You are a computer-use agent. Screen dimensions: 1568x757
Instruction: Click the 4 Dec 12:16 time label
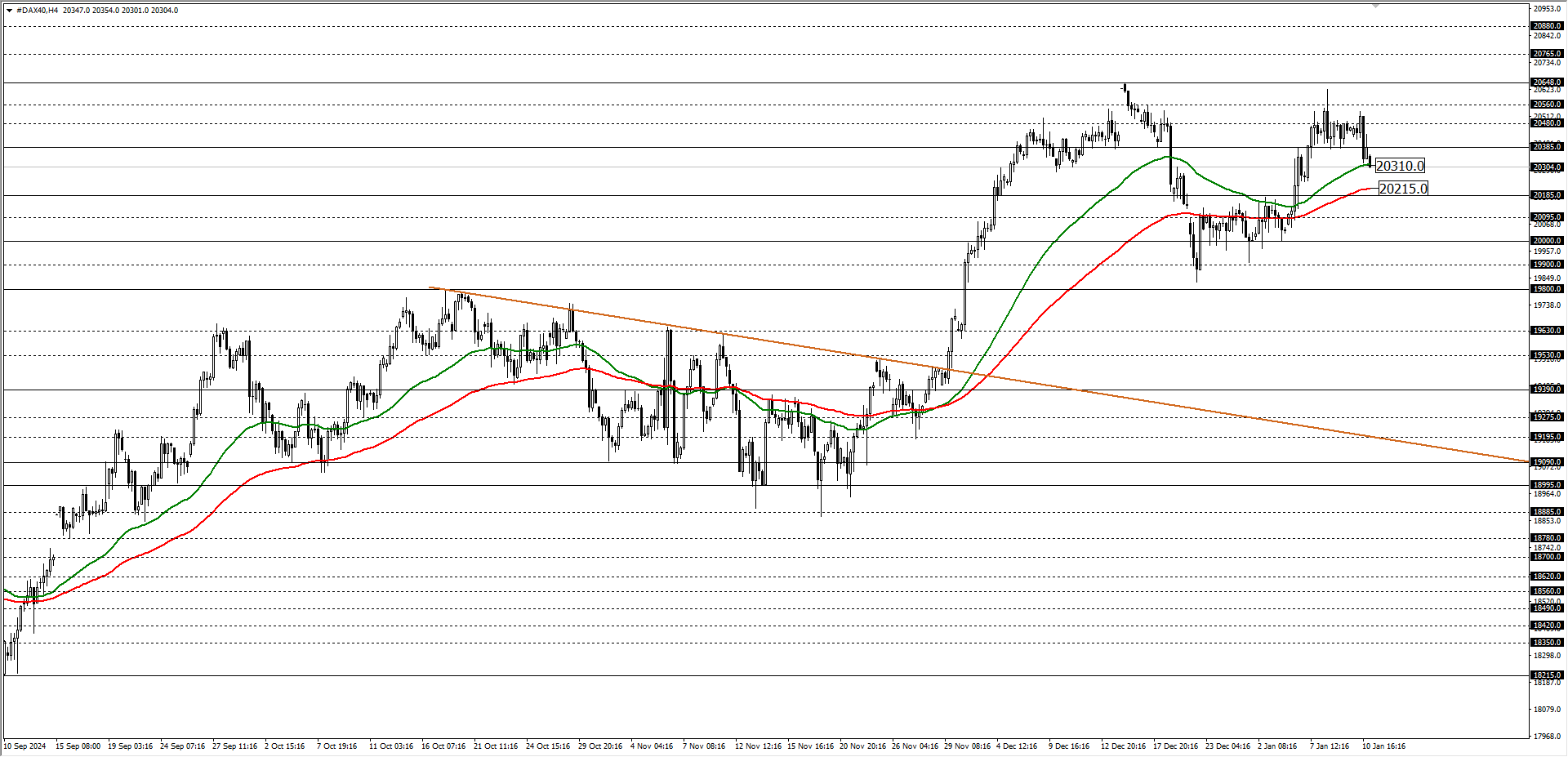click(x=1017, y=746)
